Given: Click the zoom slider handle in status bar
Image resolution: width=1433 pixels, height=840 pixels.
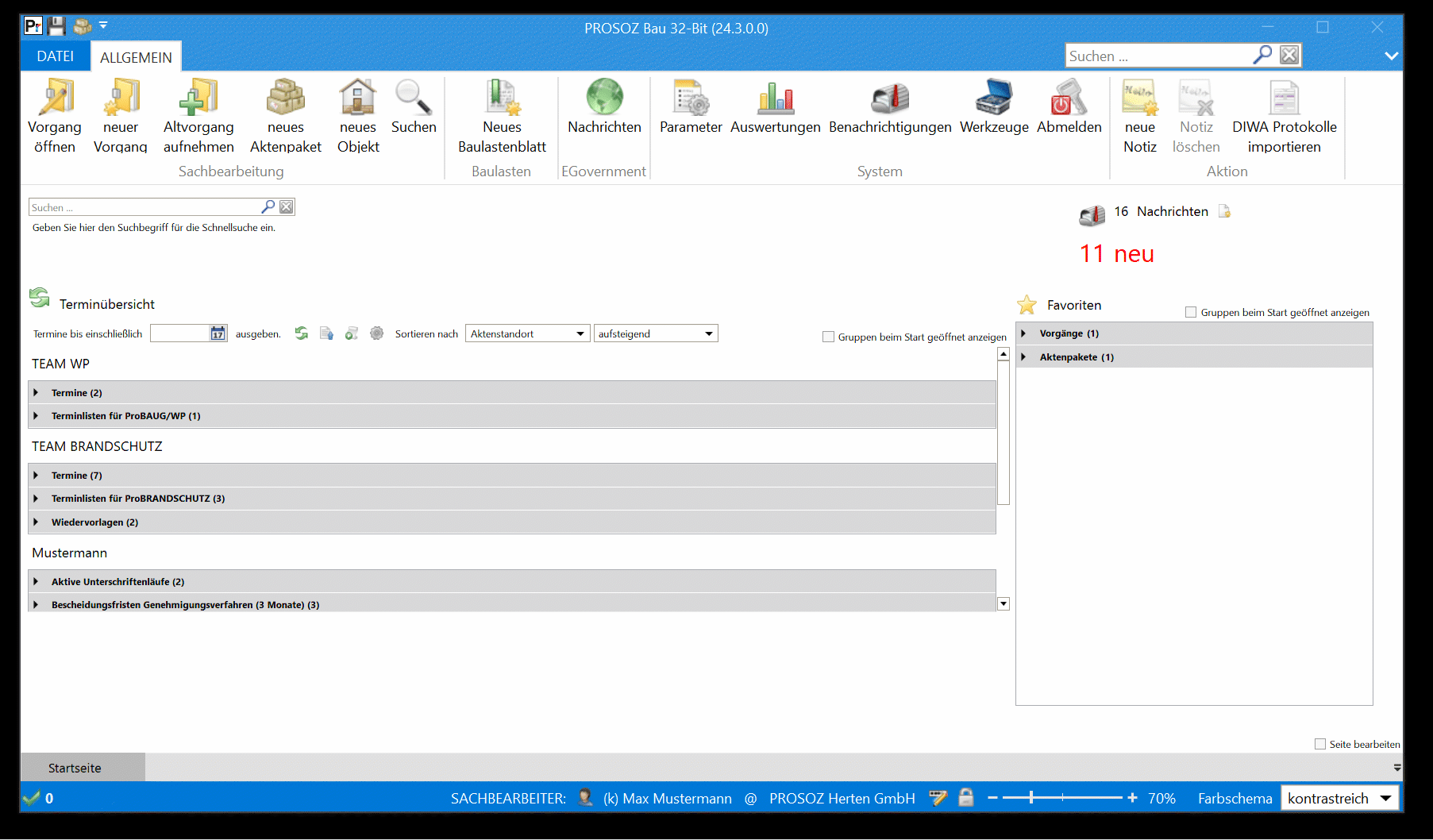Looking at the screenshot, I should click(1031, 797).
